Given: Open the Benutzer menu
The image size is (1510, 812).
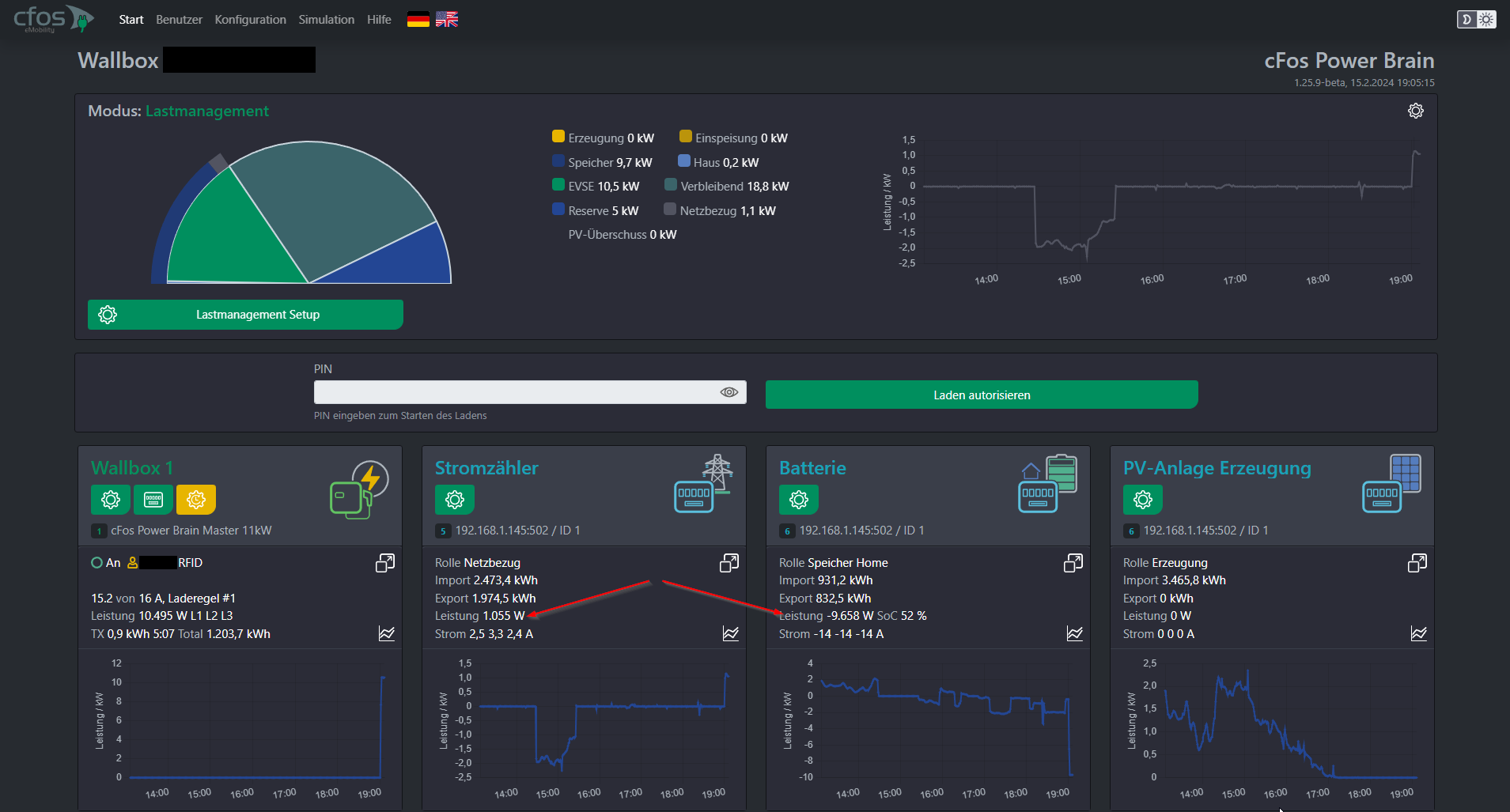Looking at the screenshot, I should click(179, 20).
